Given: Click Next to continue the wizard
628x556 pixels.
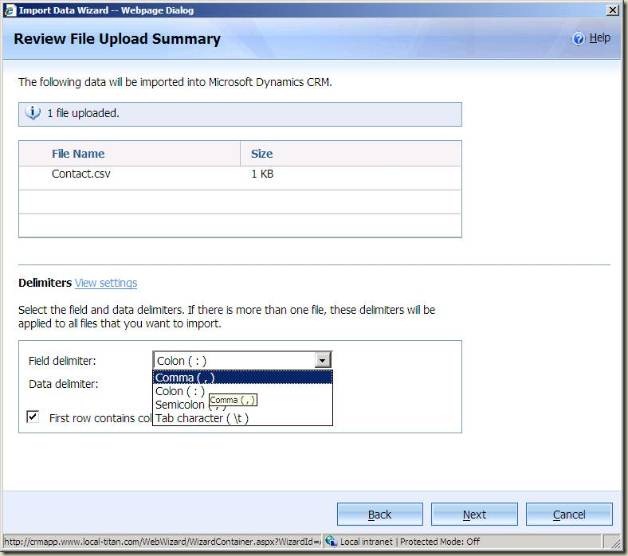Looking at the screenshot, I should 474,514.
